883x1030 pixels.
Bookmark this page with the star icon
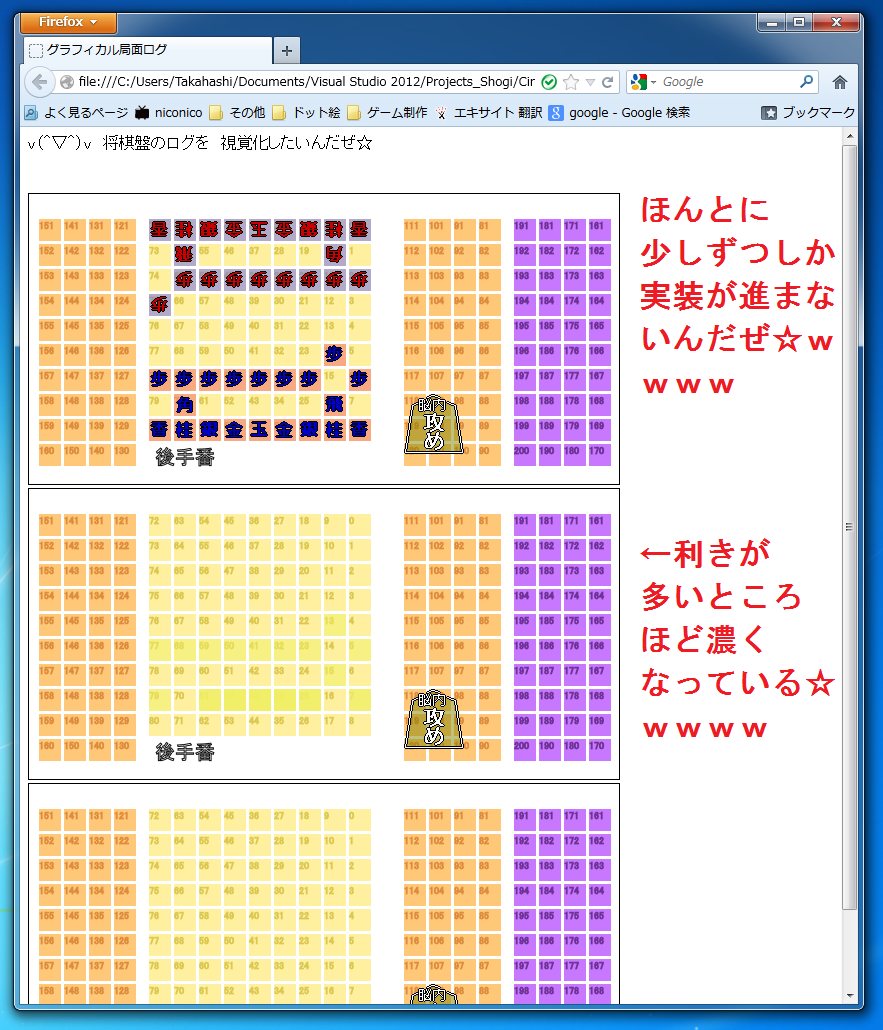pos(571,82)
